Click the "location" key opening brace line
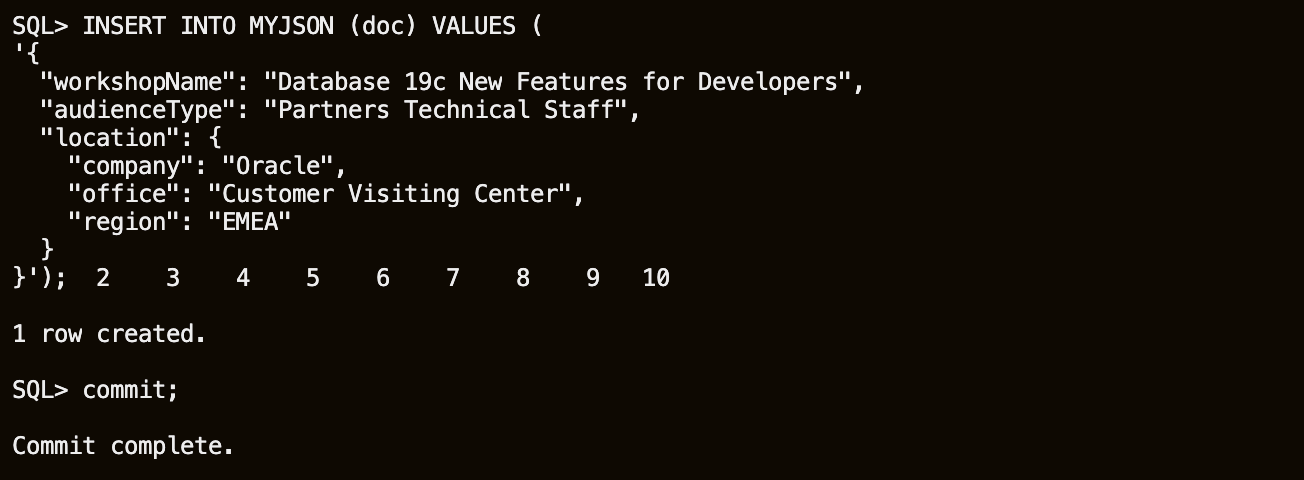The width and height of the screenshot is (1304, 480). pyautogui.click(x=130, y=138)
